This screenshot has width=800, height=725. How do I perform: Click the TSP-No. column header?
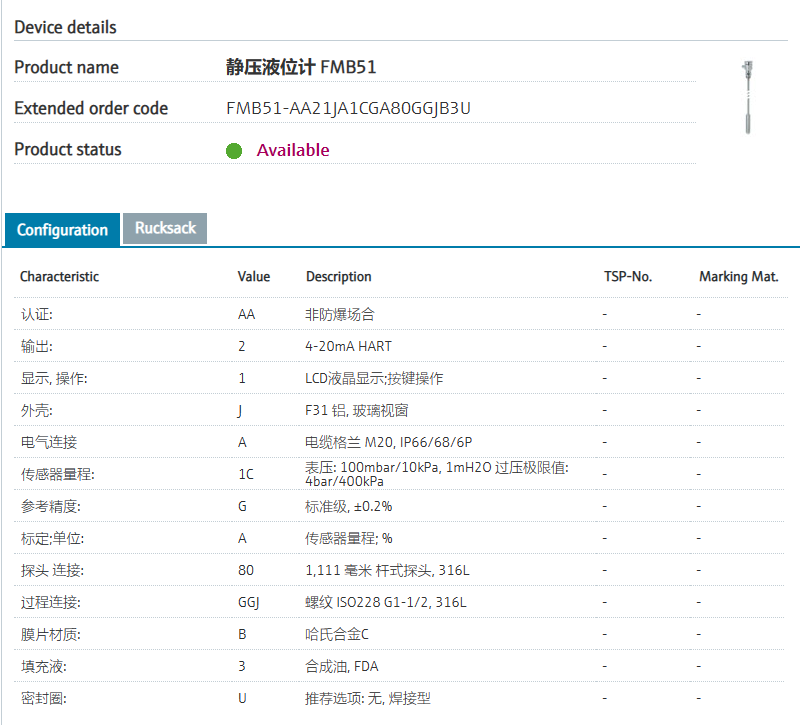pos(627,277)
